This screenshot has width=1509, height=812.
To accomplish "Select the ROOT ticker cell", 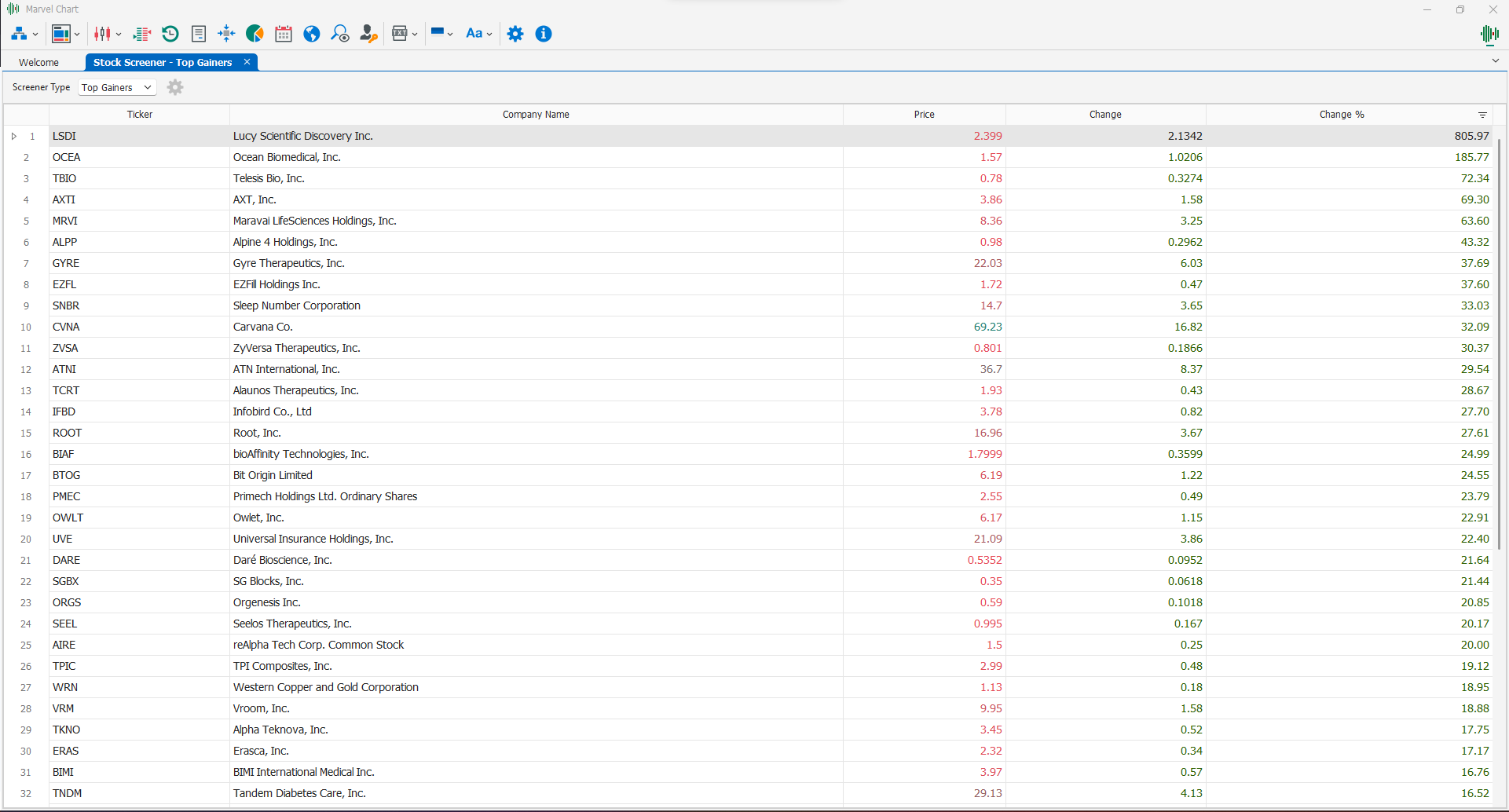I will pyautogui.click(x=139, y=433).
